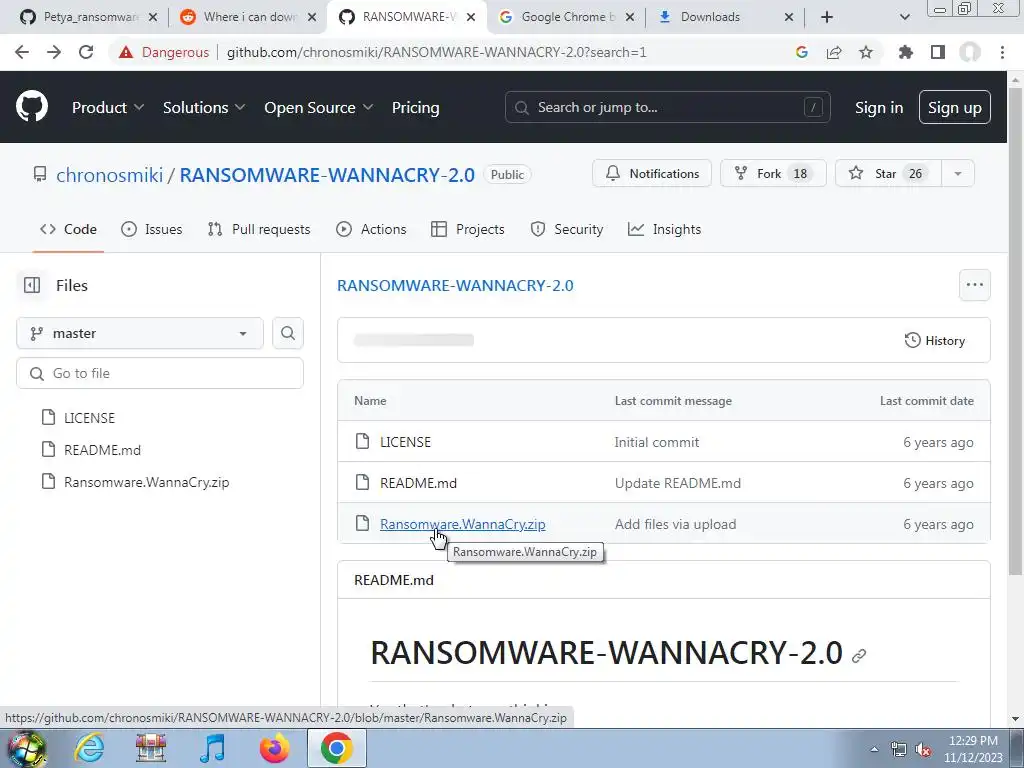Switch to the Downloads browser tab

tap(711, 17)
